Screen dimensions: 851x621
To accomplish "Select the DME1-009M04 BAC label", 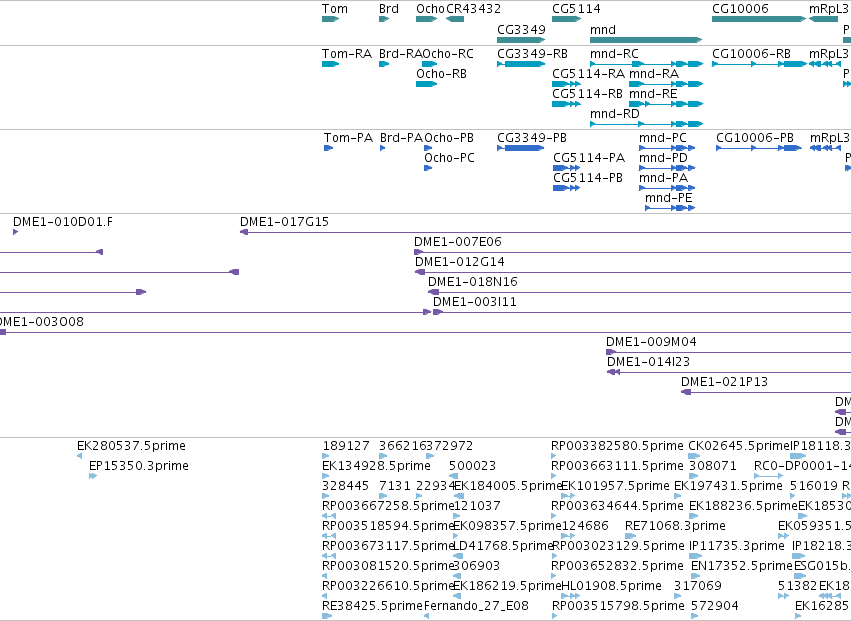I will click(651, 343).
